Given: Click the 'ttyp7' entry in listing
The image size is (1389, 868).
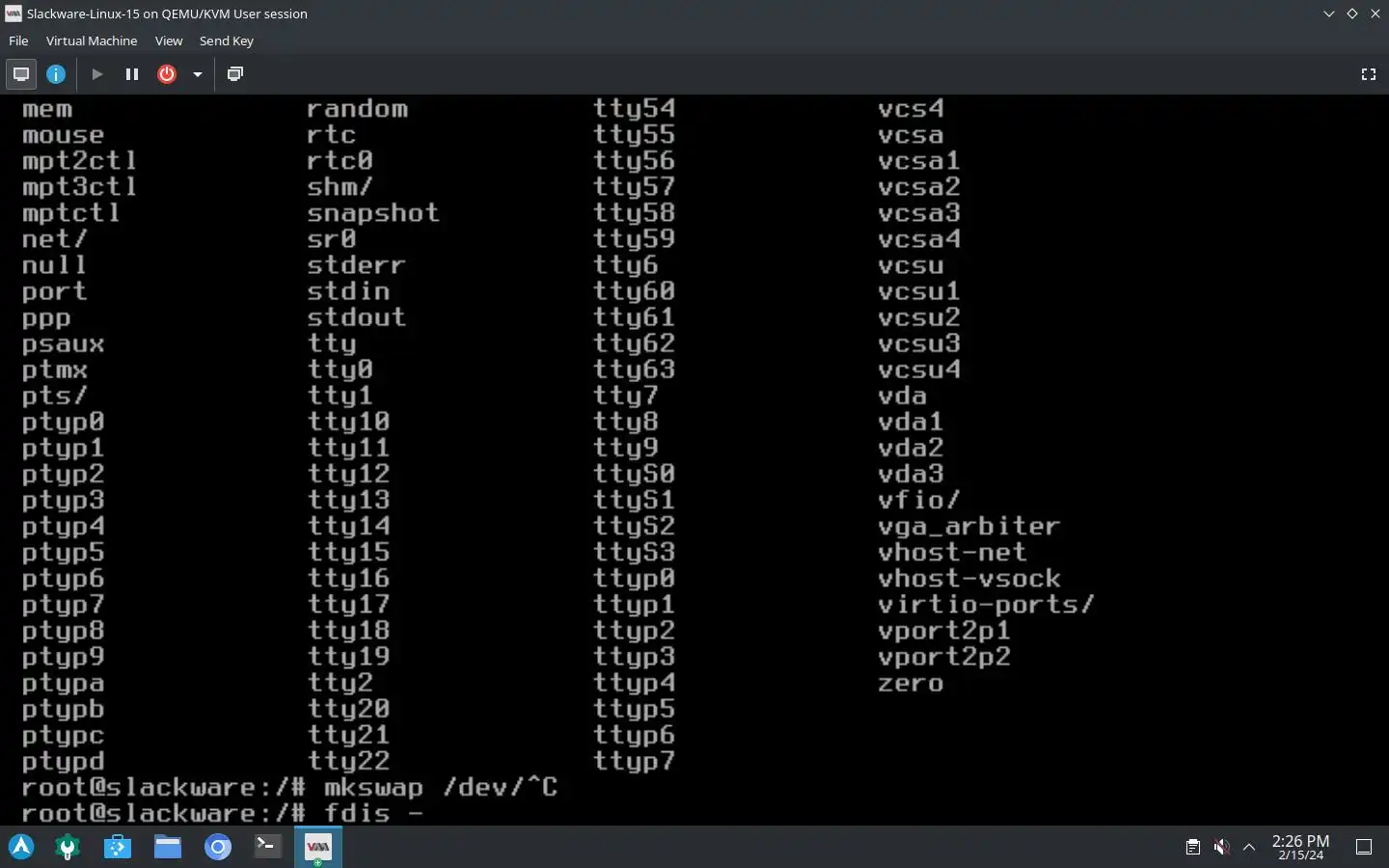Looking at the screenshot, I should point(634,761).
